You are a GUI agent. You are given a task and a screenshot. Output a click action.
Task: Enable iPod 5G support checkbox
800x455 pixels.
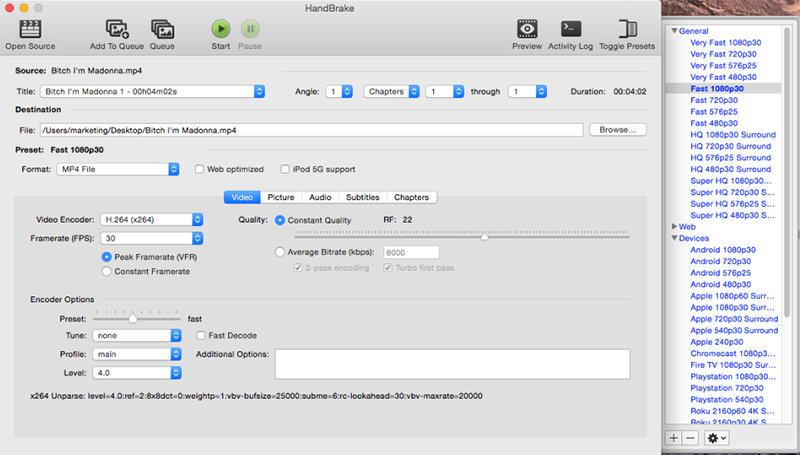pyautogui.click(x=285, y=169)
